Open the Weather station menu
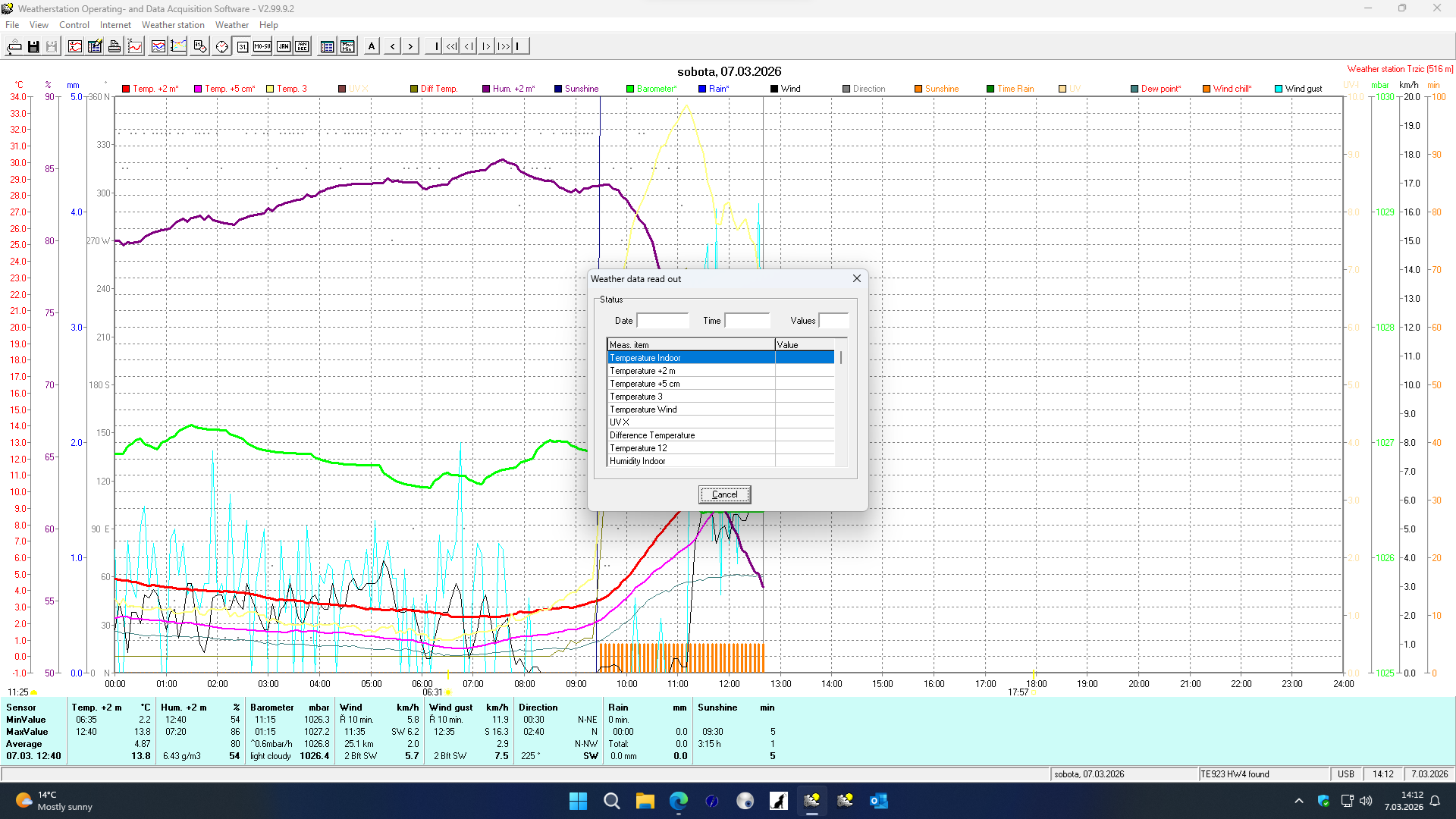Viewport: 1456px width, 819px height. point(173,24)
